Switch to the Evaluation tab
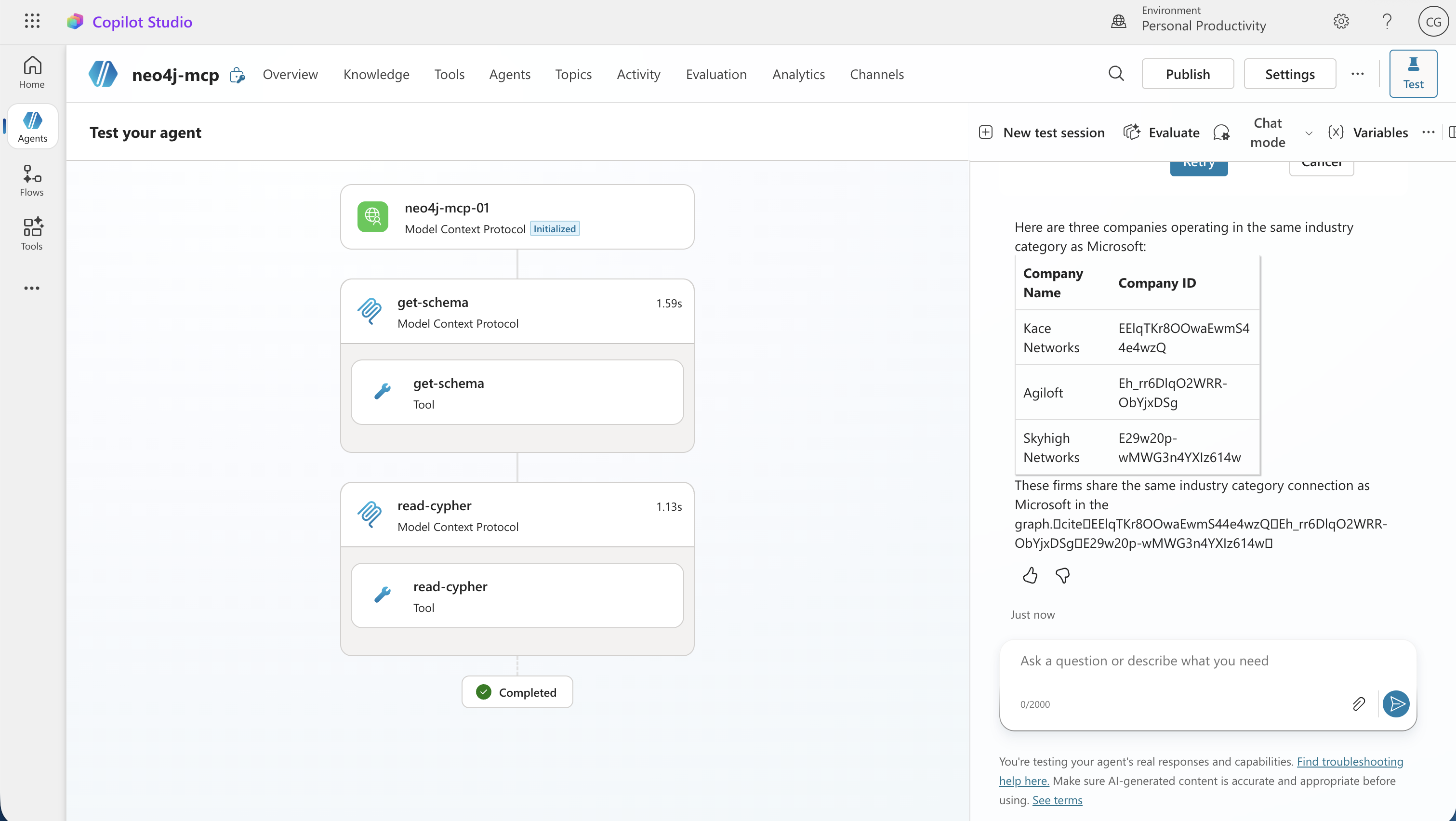 [x=715, y=74]
